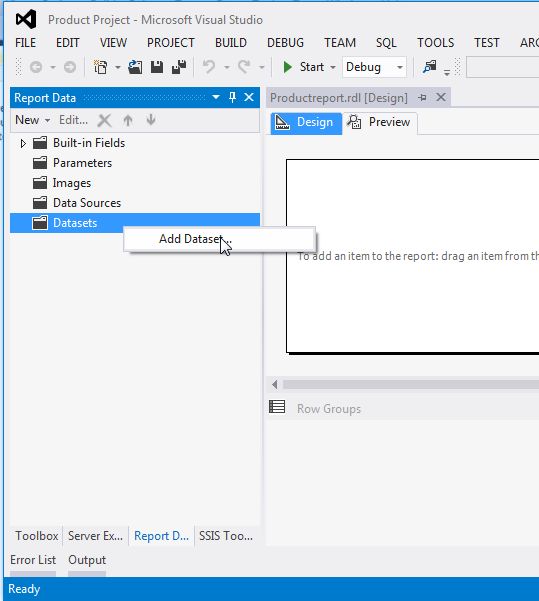Open the Debug configuration combo box
The height and width of the screenshot is (601, 539).
[x=374, y=67]
